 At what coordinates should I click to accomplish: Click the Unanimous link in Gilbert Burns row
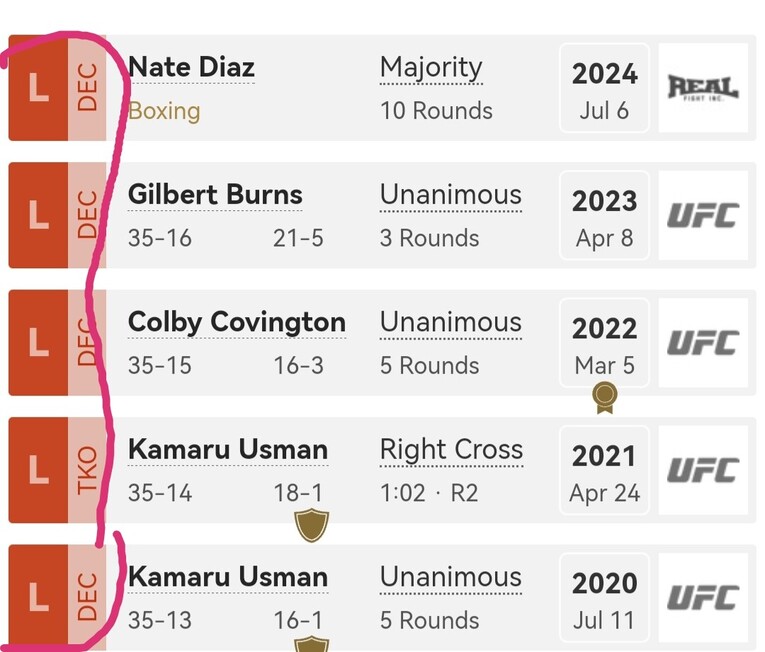[451, 195]
